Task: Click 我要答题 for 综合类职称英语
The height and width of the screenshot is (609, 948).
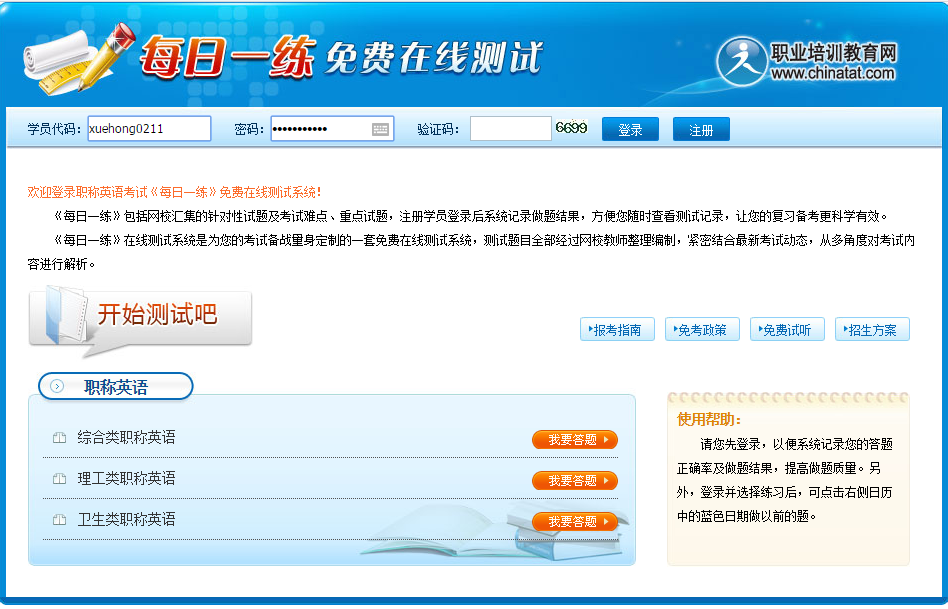Action: 574,440
